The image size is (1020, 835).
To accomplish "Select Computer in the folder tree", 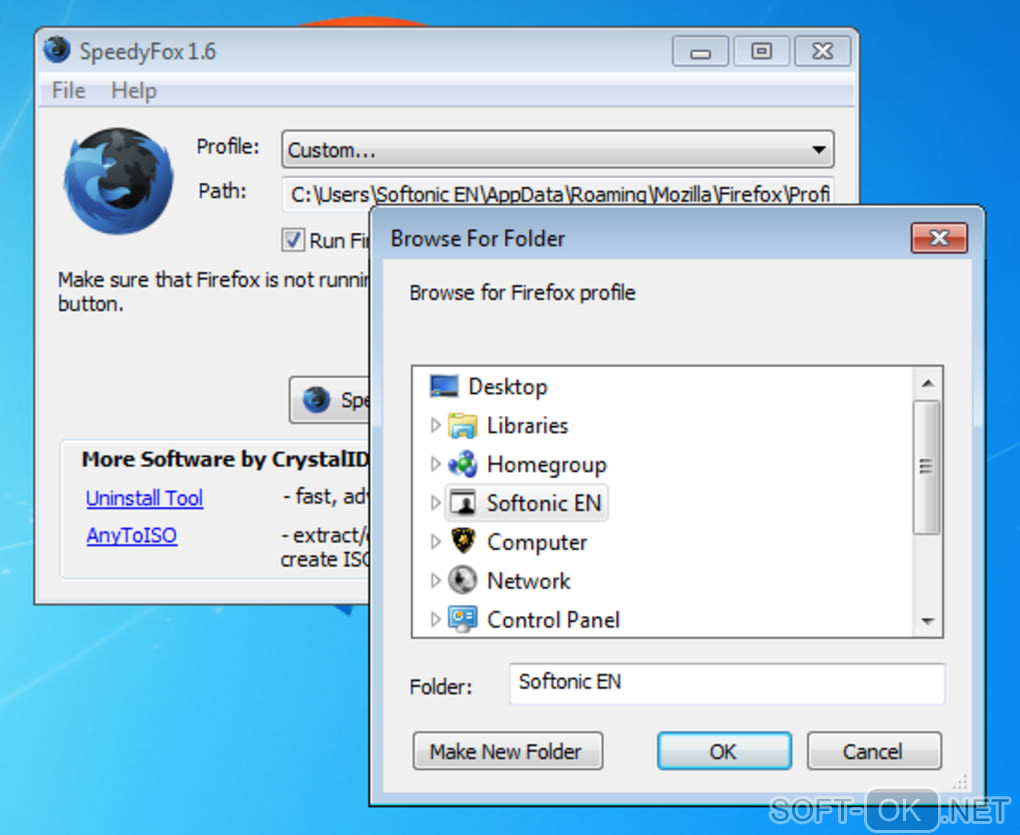I will coord(537,542).
